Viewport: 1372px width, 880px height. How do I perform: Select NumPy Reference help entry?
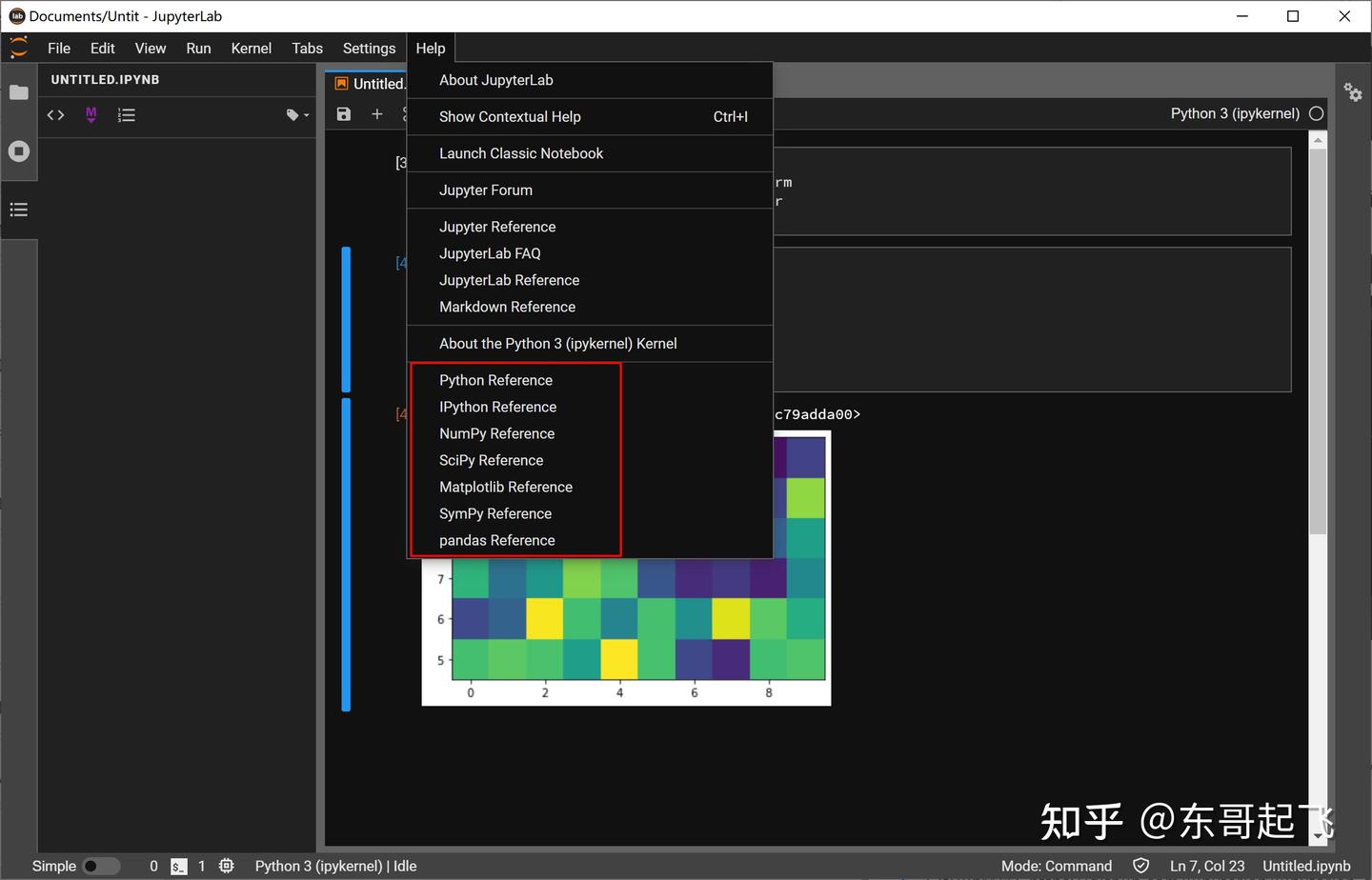(496, 433)
